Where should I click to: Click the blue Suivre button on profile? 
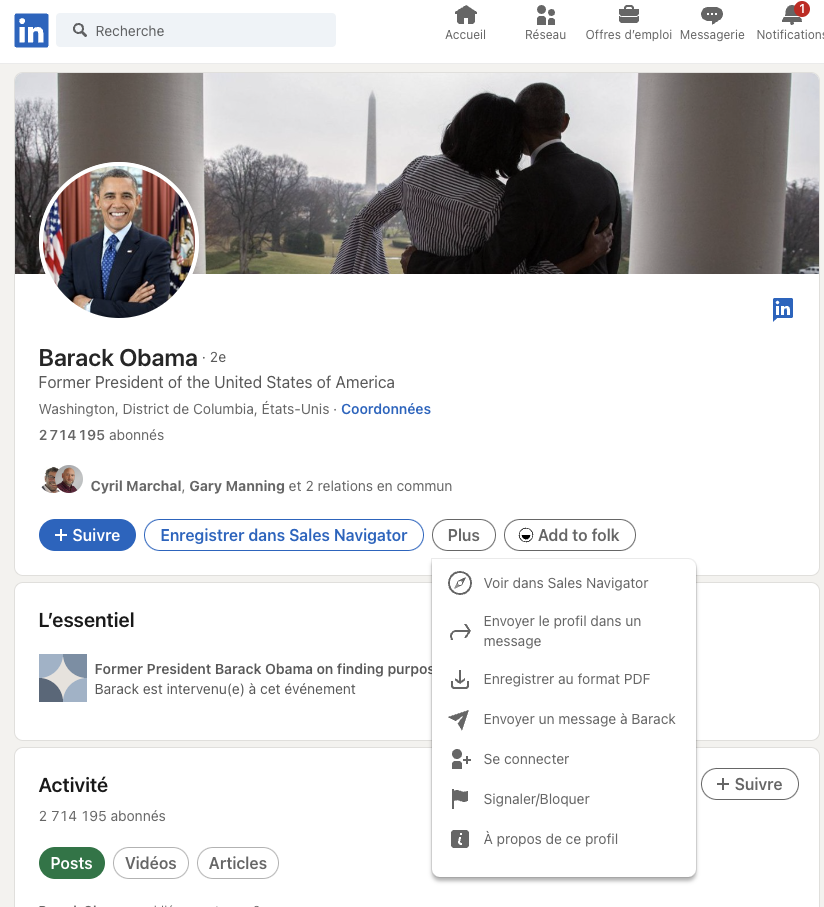point(87,535)
